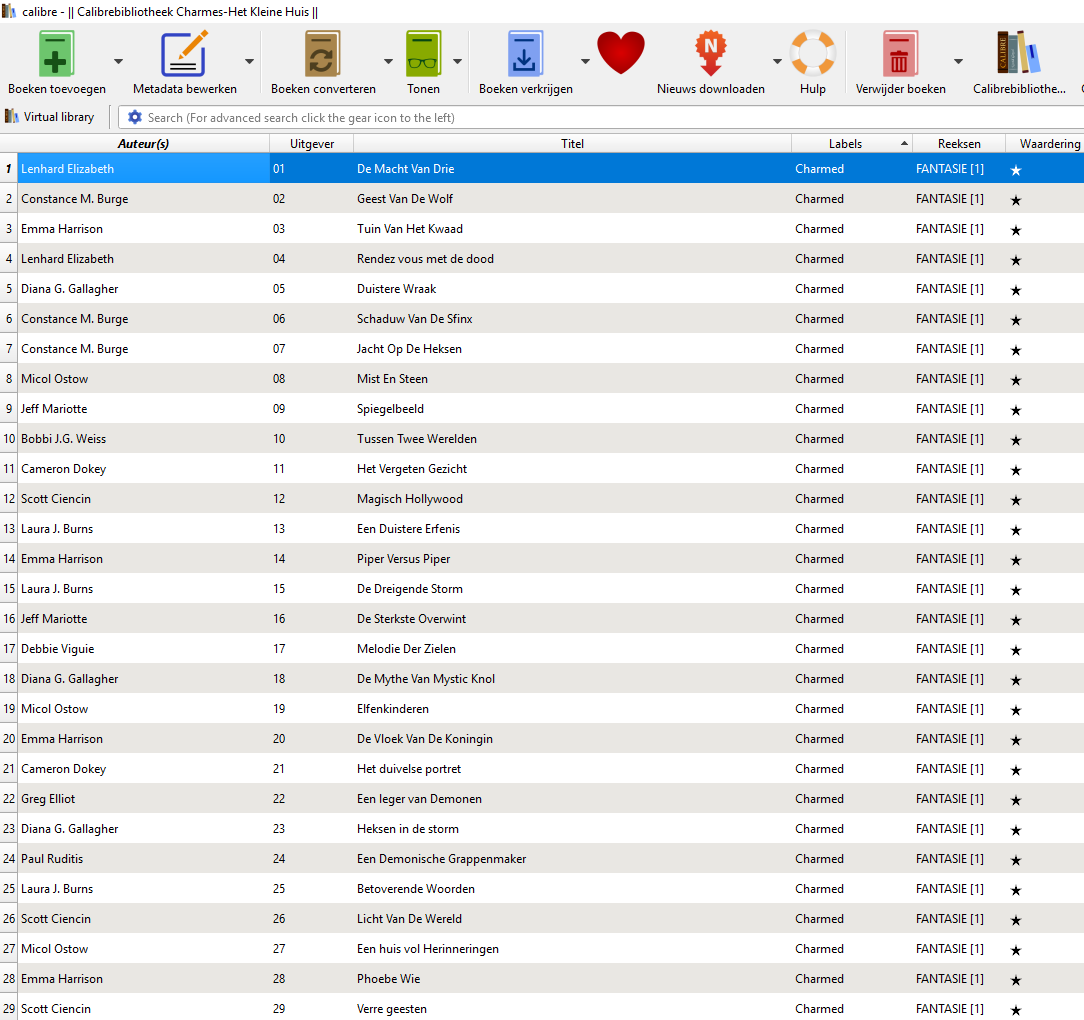1084x1020 pixels.
Task: Select the title 'Tussen Twee Werelden'
Action: coord(417,439)
